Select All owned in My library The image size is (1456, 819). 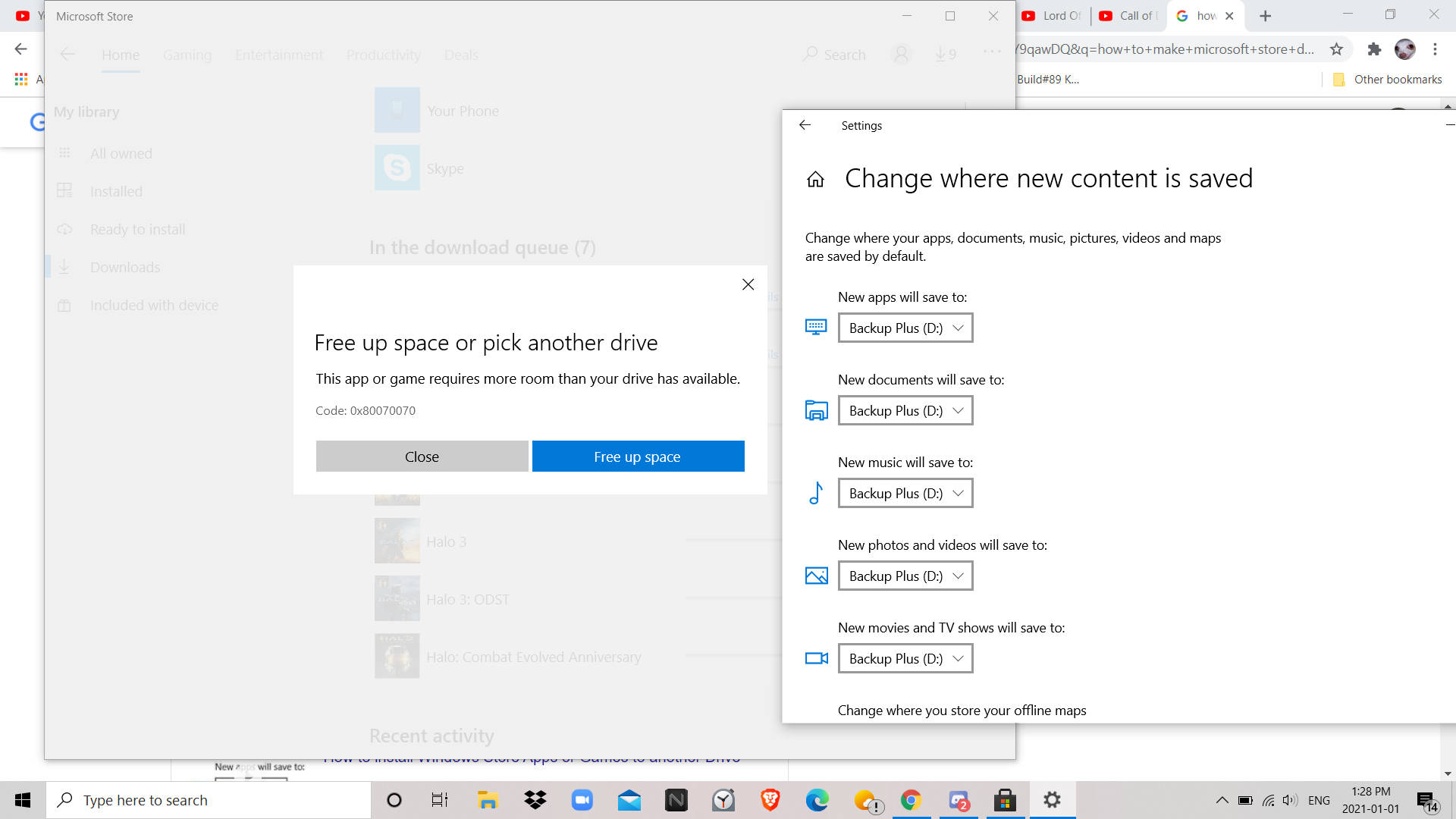[x=121, y=153]
